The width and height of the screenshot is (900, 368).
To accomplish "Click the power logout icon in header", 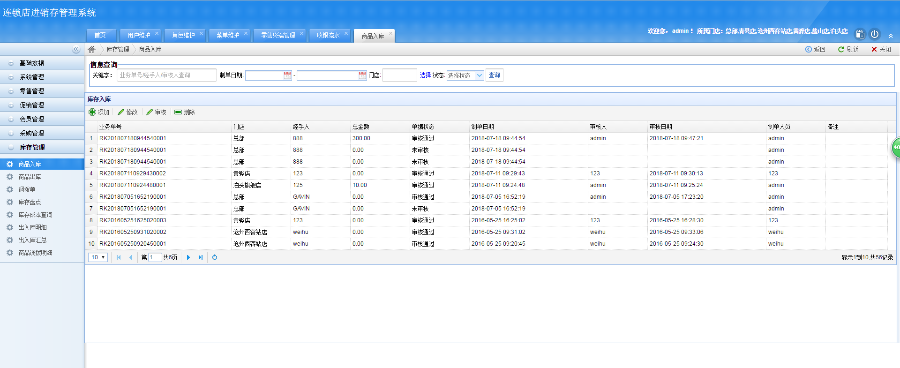I will 875,34.
